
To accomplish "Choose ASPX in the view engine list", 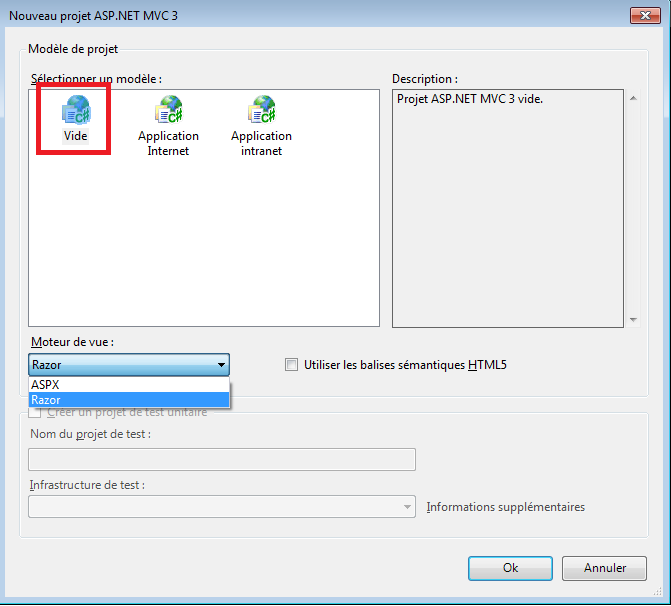I will pyautogui.click(x=129, y=384).
